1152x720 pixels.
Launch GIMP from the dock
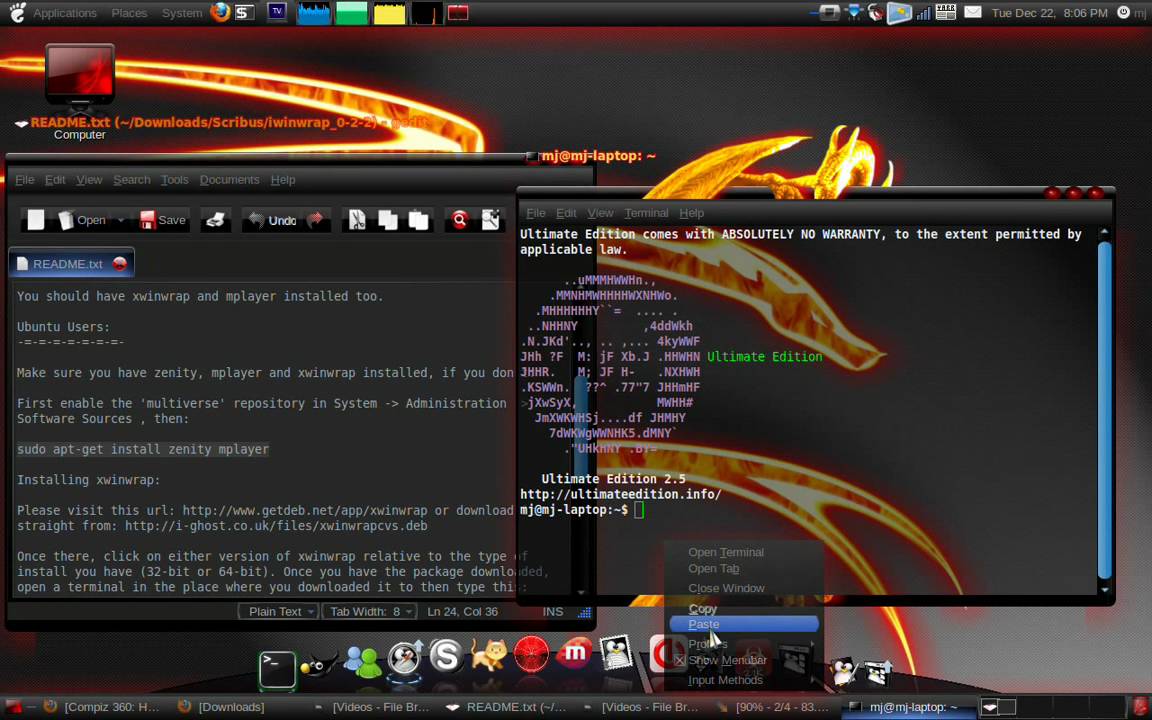click(x=318, y=664)
